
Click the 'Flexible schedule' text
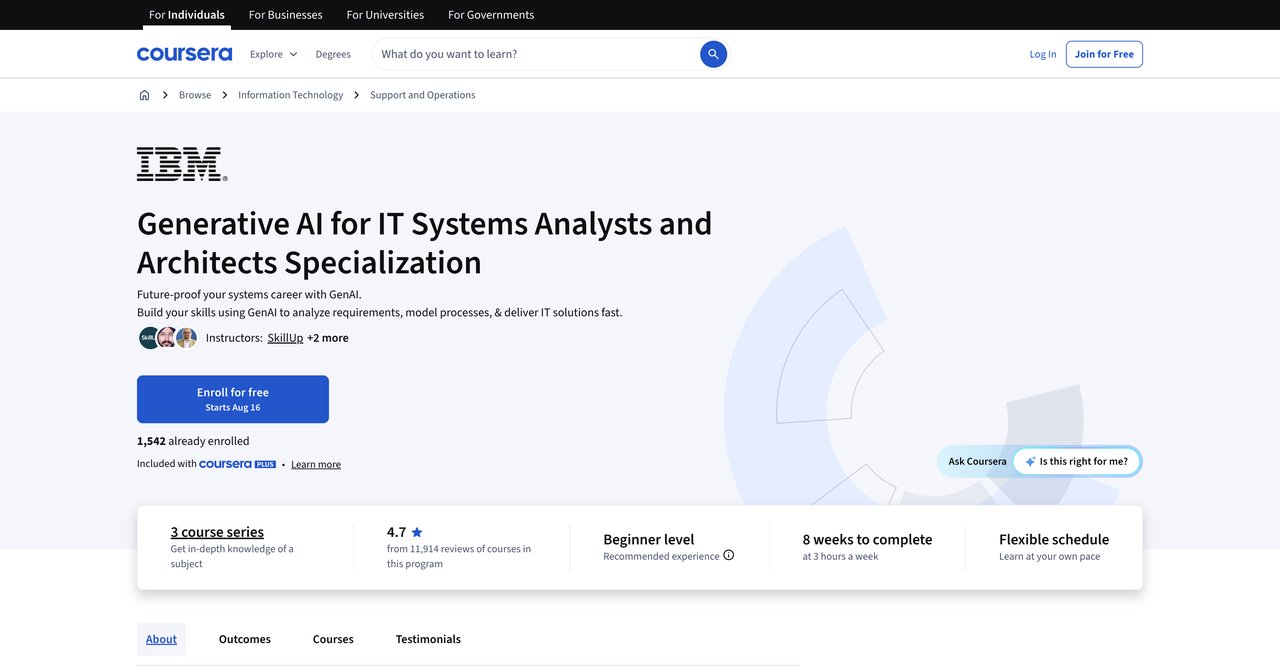point(1054,539)
